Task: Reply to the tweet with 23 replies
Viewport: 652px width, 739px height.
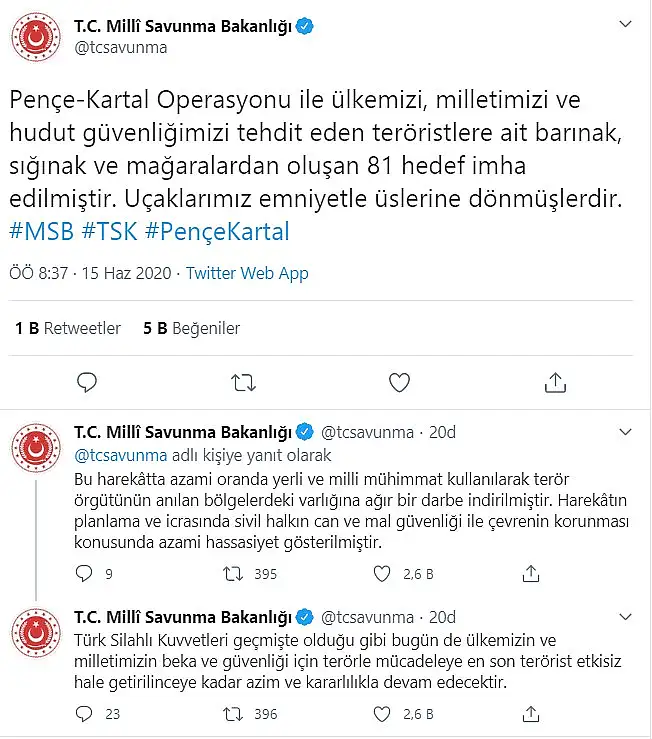Action: (x=84, y=714)
